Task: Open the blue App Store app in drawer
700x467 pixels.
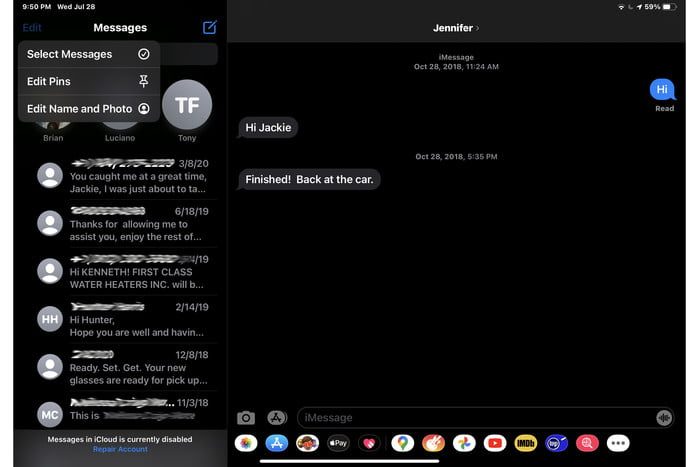Action: pyautogui.click(x=277, y=443)
